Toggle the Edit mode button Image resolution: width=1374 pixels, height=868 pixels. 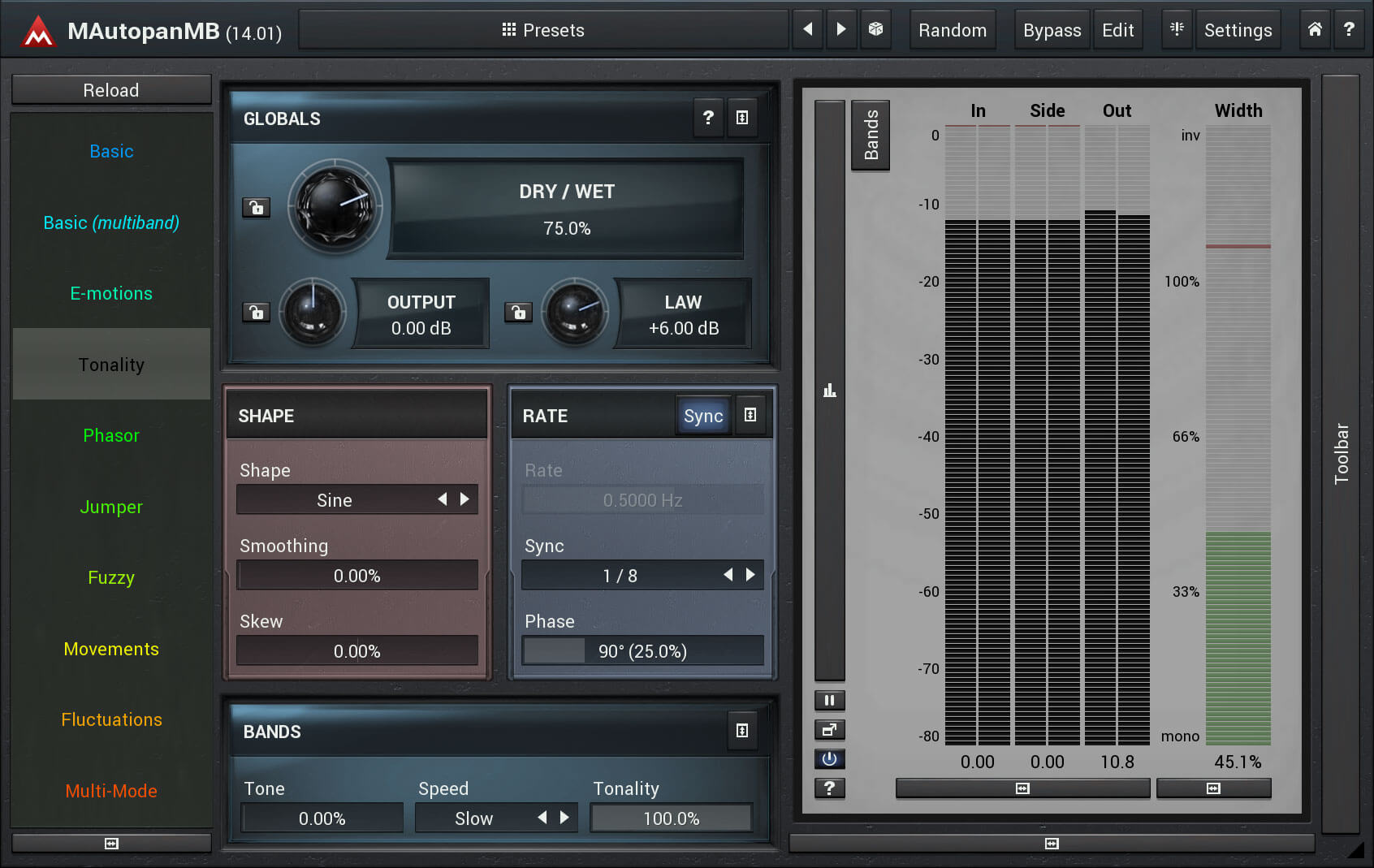pos(1117,30)
